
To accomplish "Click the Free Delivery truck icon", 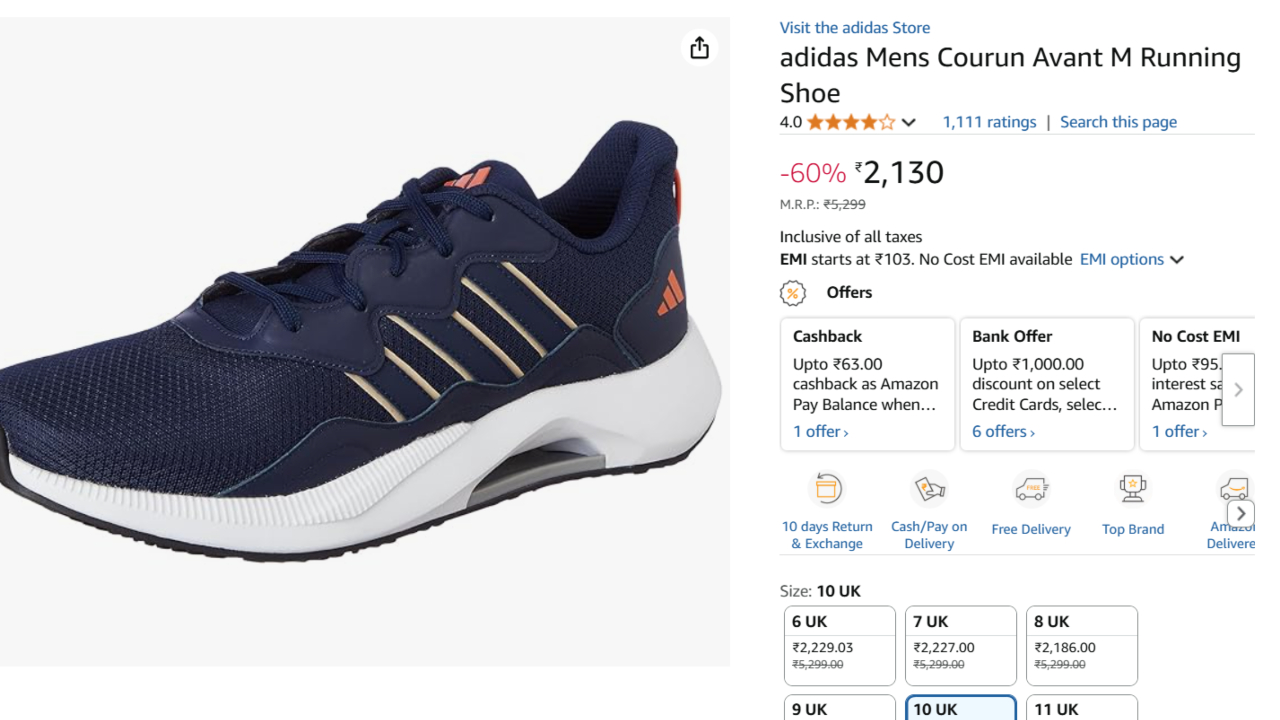I will pos(1031,489).
